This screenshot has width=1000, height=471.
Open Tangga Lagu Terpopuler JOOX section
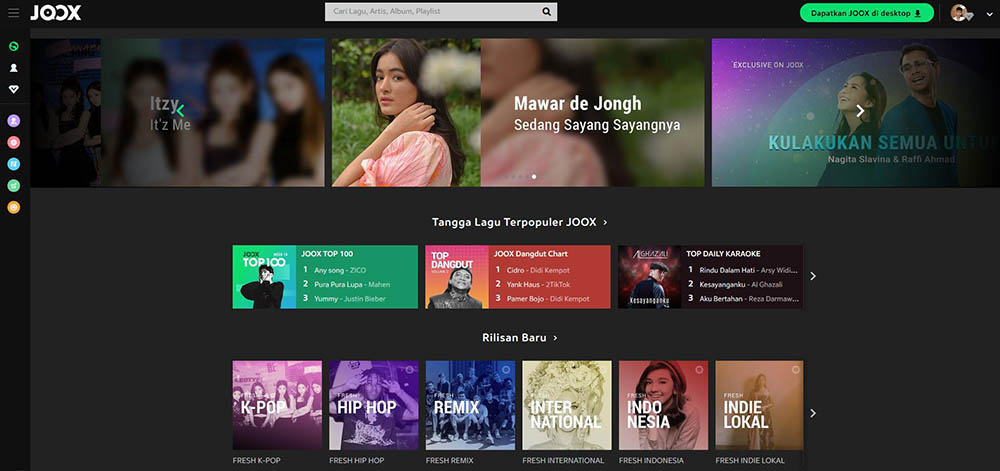pos(519,222)
